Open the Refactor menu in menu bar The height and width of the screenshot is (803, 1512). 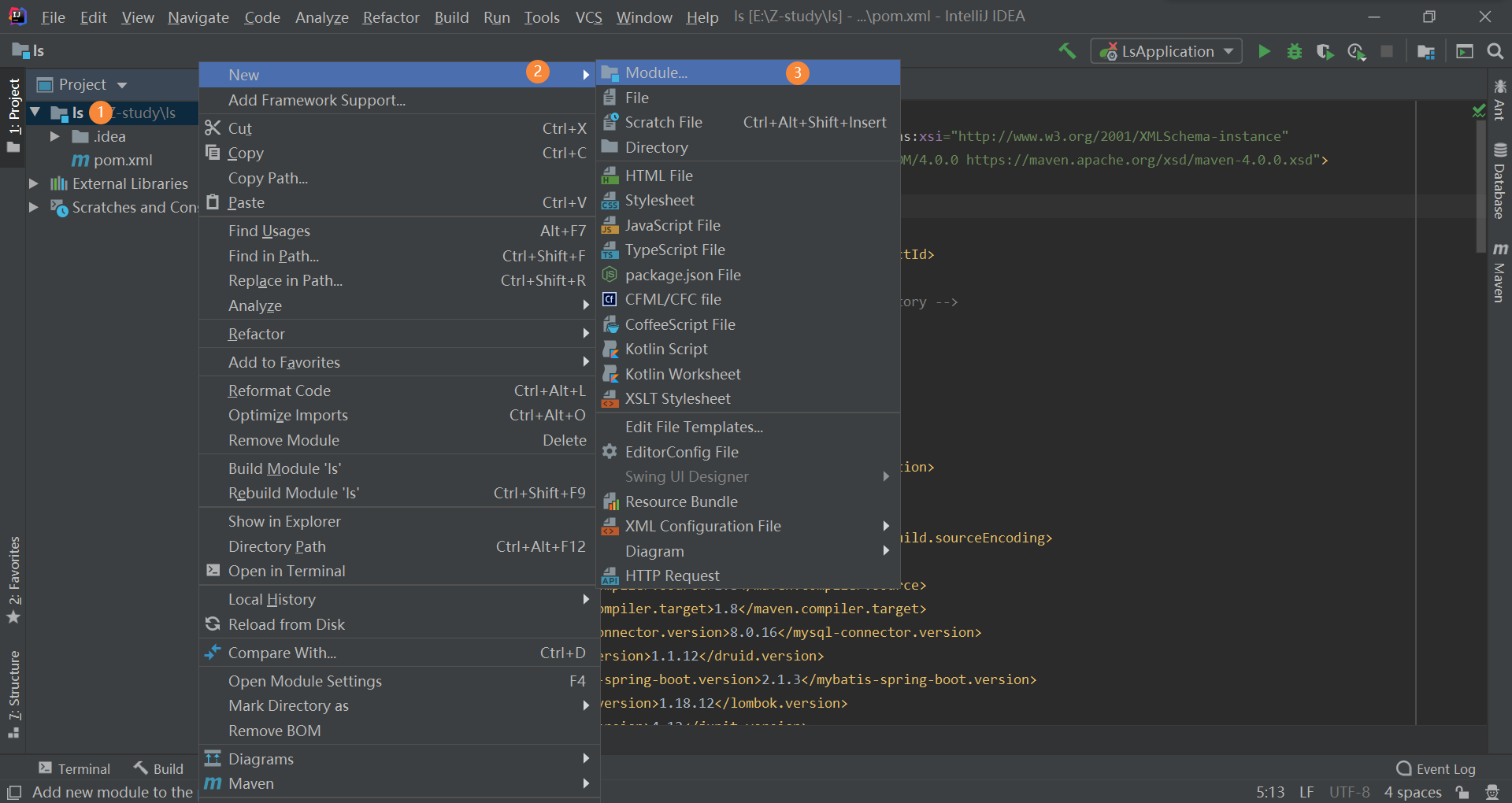point(391,17)
